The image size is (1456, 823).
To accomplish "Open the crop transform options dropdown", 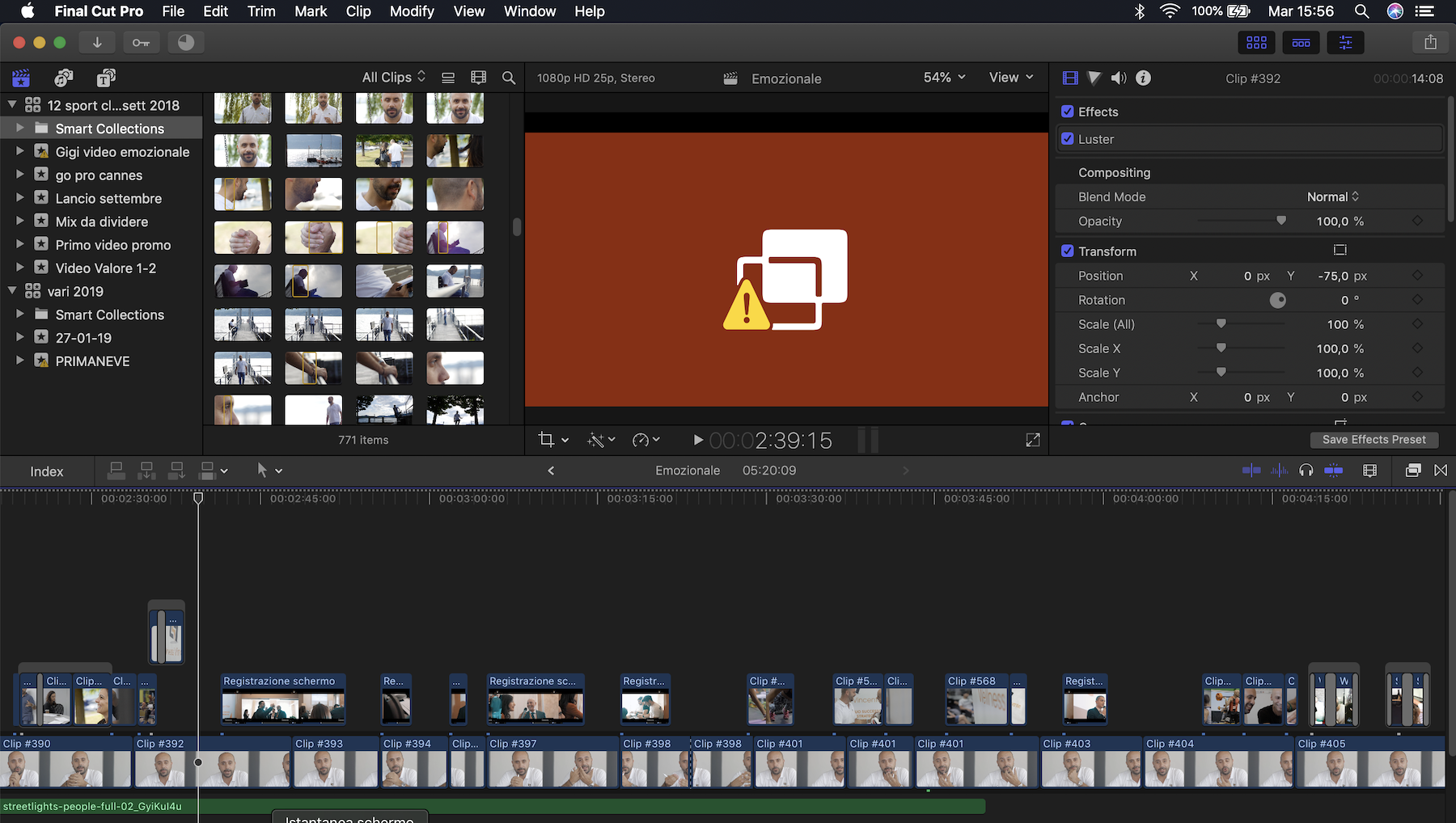I will pos(553,440).
